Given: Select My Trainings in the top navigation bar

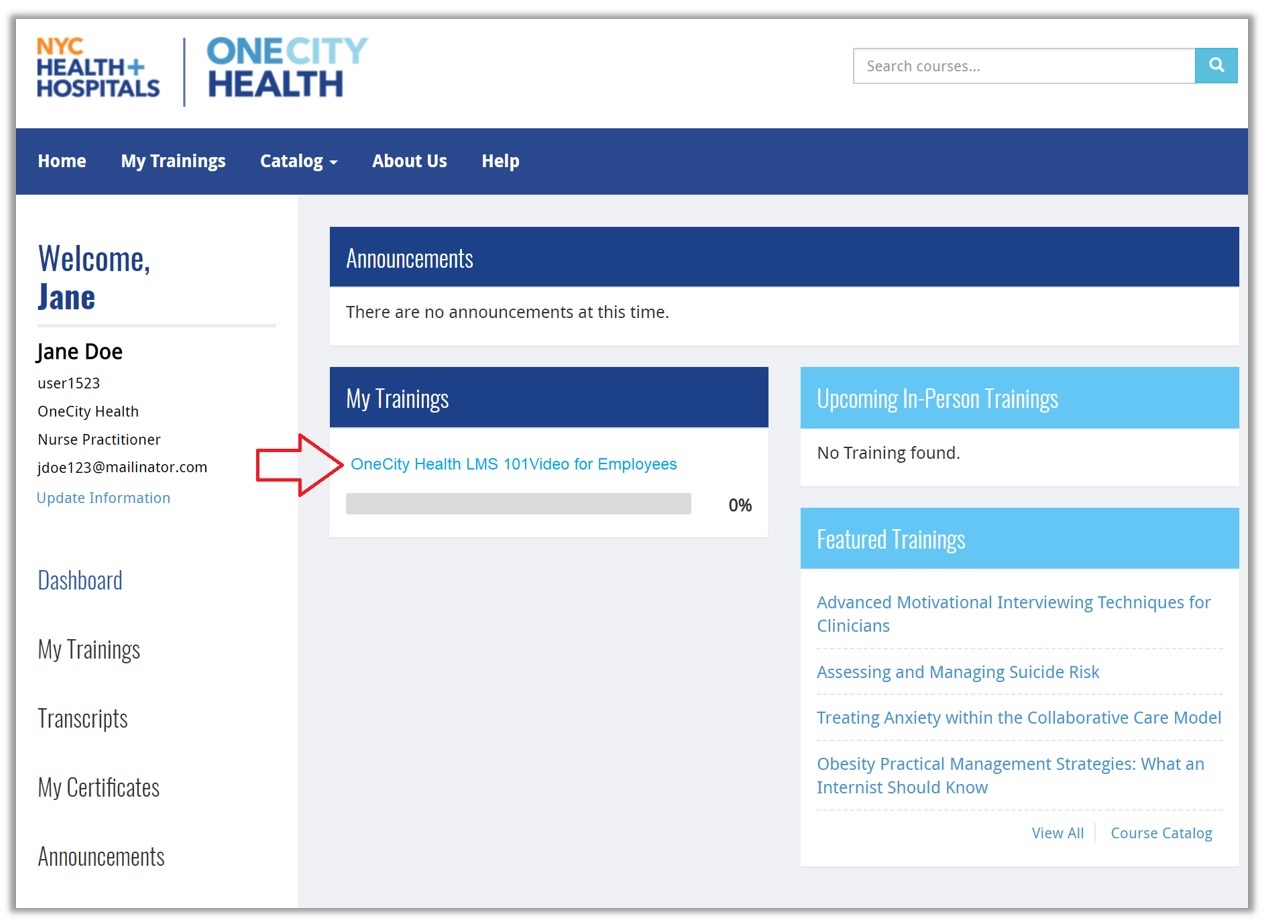Looking at the screenshot, I should (x=173, y=161).
